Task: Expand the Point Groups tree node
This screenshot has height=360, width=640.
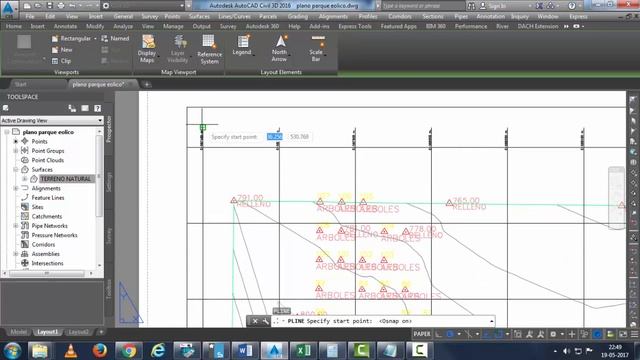Action: pyautogui.click(x=16, y=151)
